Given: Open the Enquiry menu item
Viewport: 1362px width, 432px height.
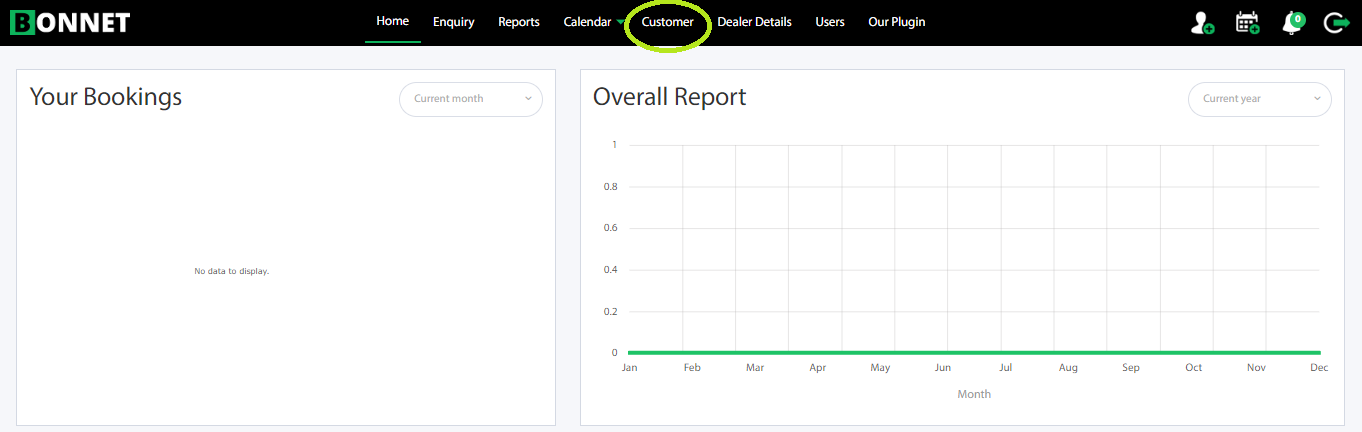Looking at the screenshot, I should point(454,22).
